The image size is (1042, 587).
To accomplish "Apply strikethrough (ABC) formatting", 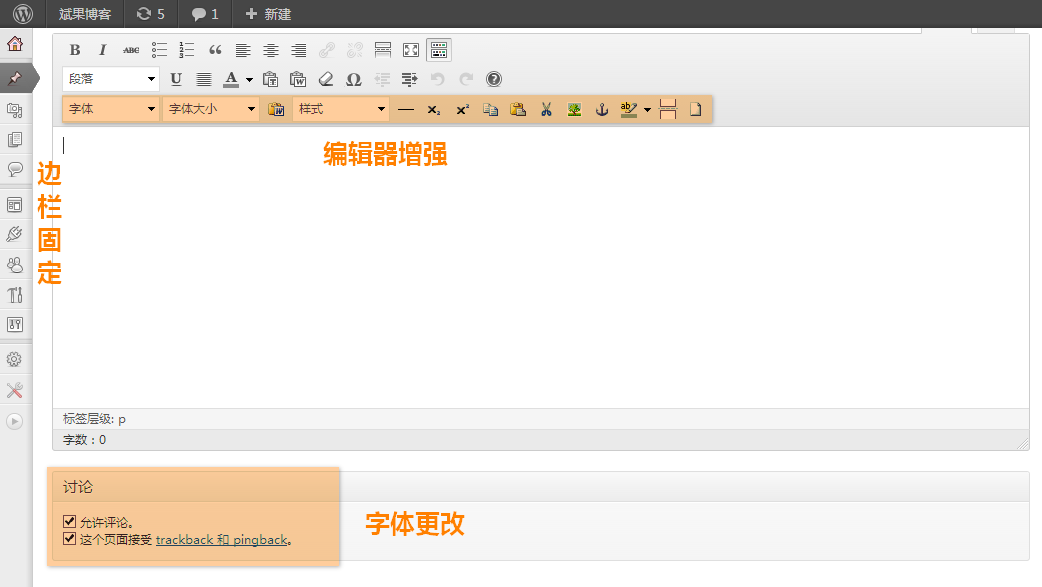I will [x=131, y=50].
